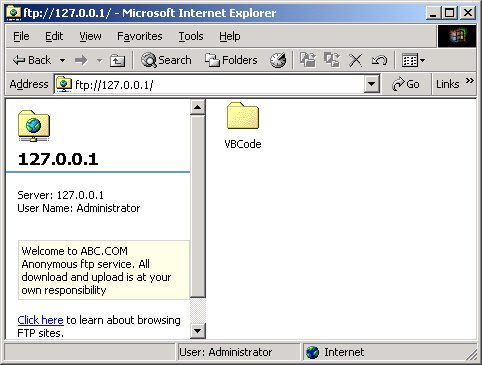Click the VBCode folder name label
The height and width of the screenshot is (365, 482).
(243, 144)
